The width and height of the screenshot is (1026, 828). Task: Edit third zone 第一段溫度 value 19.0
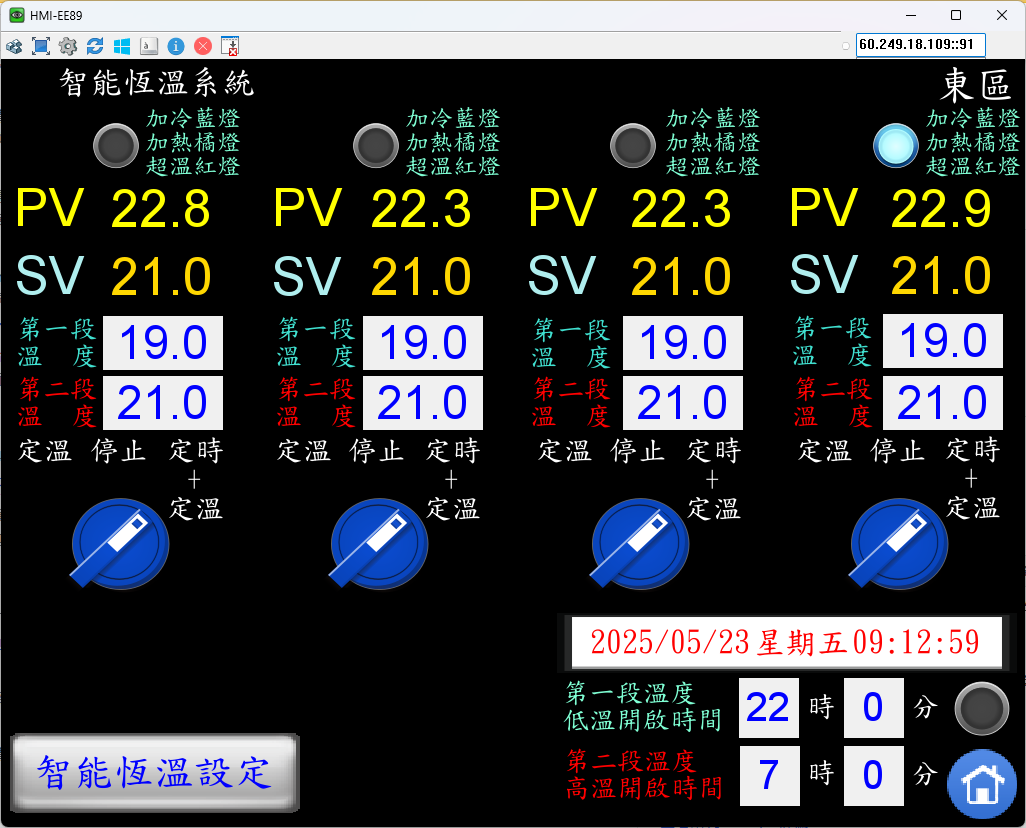click(682, 343)
